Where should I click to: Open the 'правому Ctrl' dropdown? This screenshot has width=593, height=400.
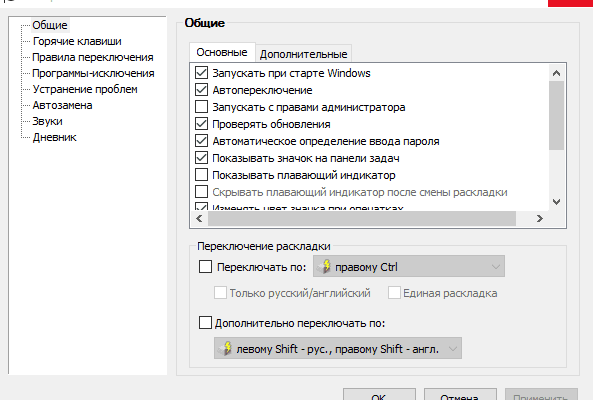(409, 267)
